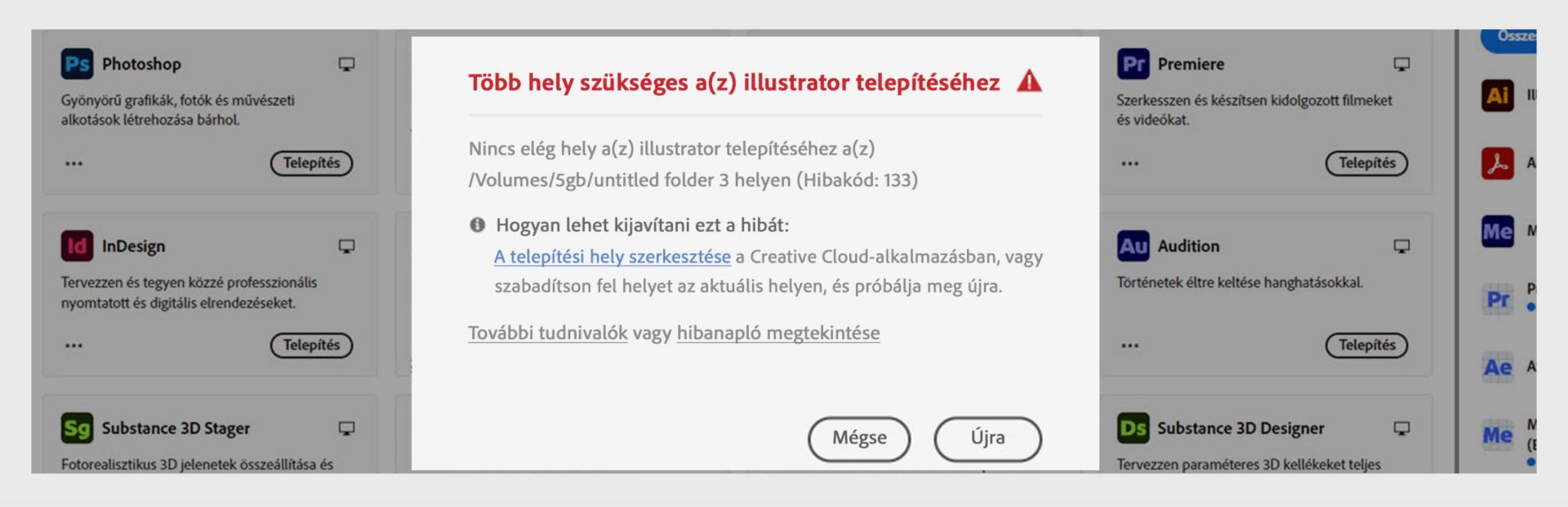Image resolution: width=1568 pixels, height=507 pixels.
Task: Click the Substance 3D Stager icon
Action: point(77,428)
